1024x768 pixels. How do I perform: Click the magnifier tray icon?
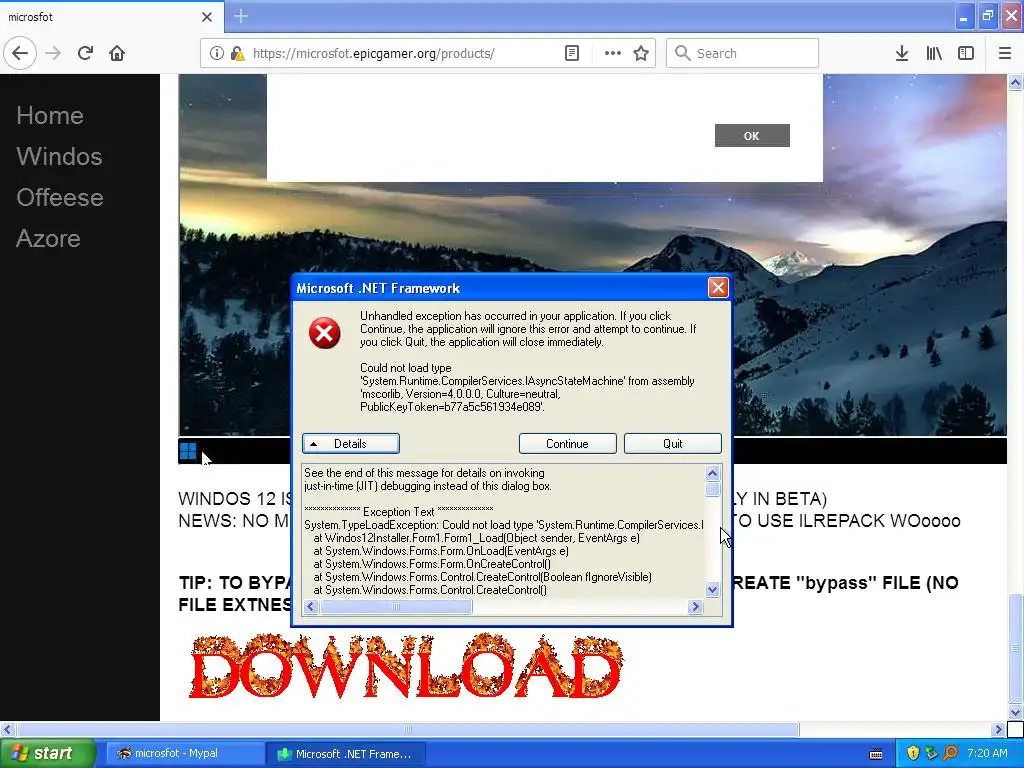(950, 754)
